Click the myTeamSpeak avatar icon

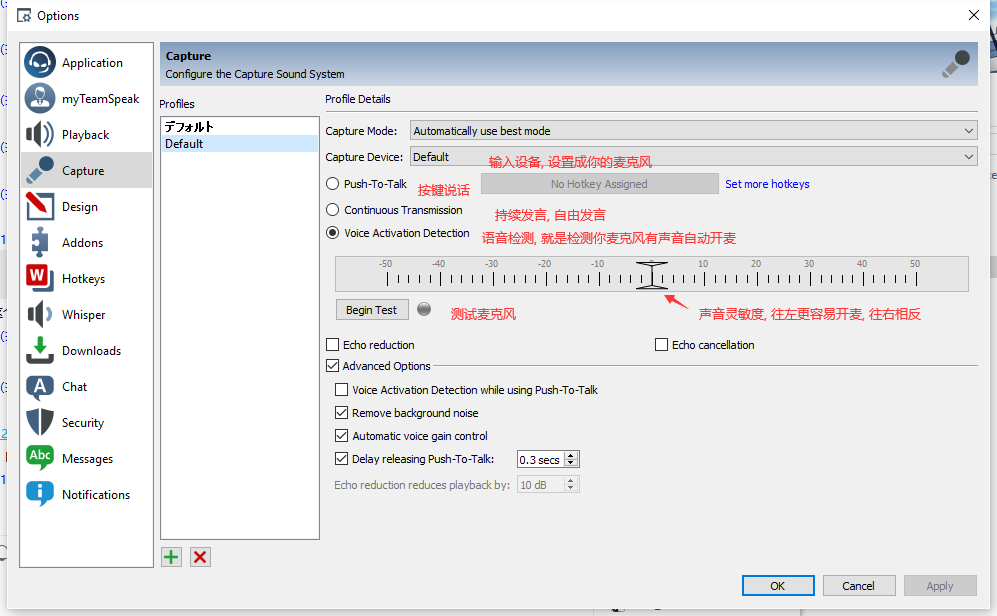(x=39, y=99)
